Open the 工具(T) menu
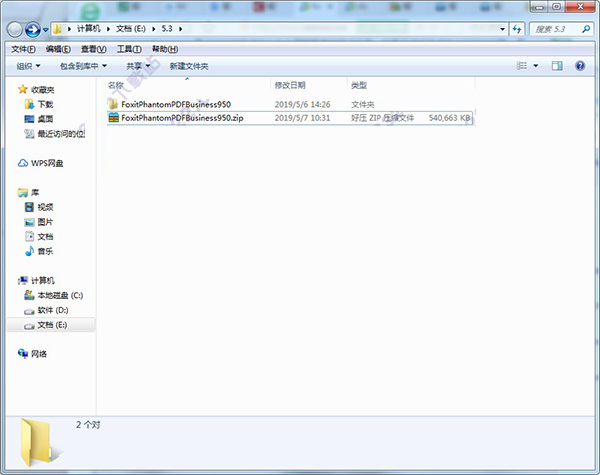The width and height of the screenshot is (600, 475). pyautogui.click(x=129, y=49)
